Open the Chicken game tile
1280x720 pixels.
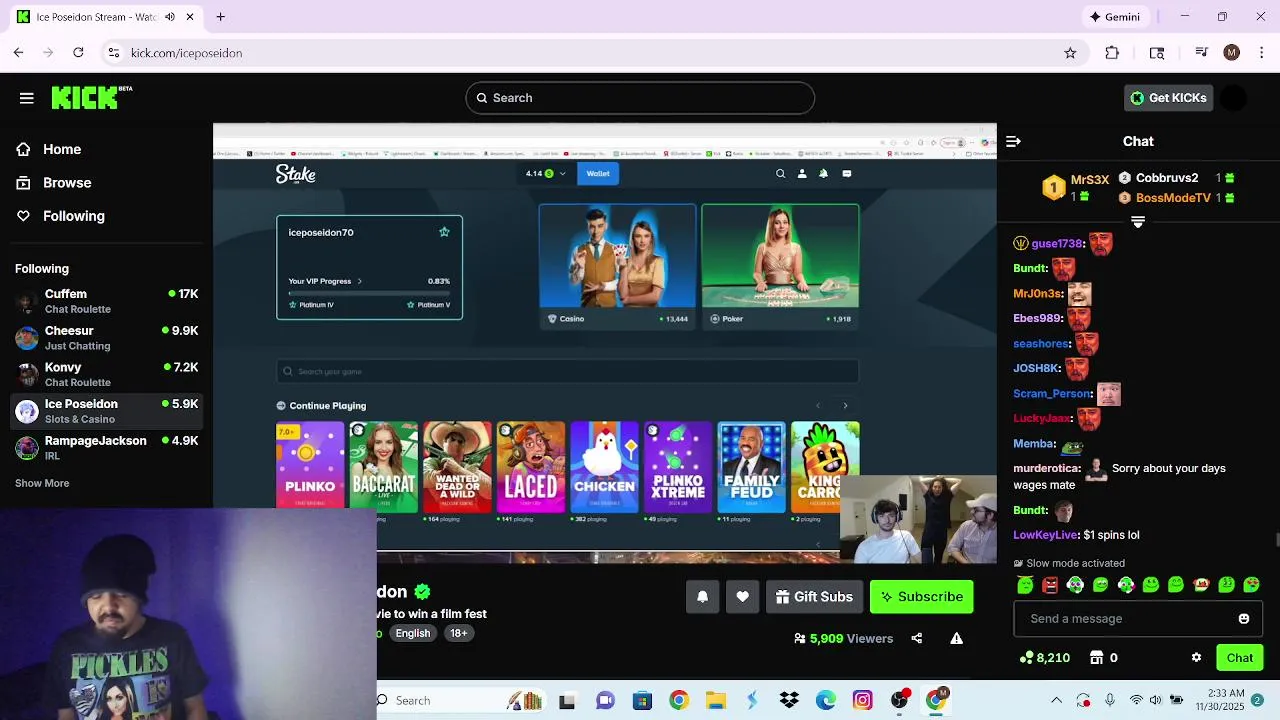click(604, 467)
